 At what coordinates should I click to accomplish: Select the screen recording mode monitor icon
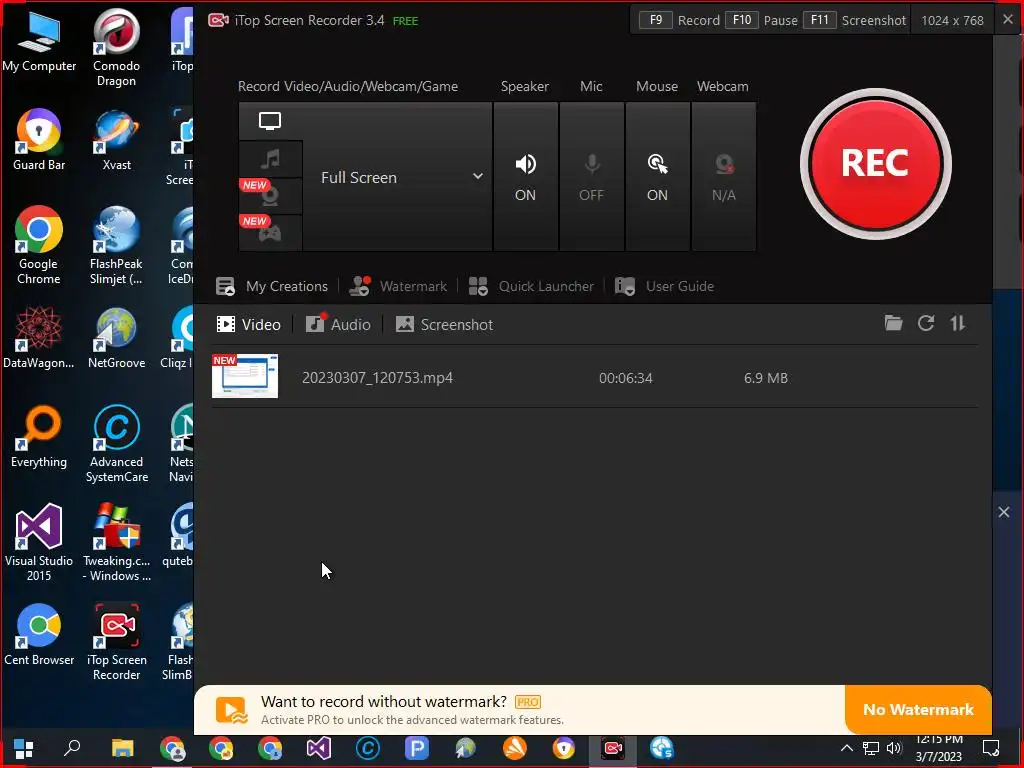click(270, 121)
